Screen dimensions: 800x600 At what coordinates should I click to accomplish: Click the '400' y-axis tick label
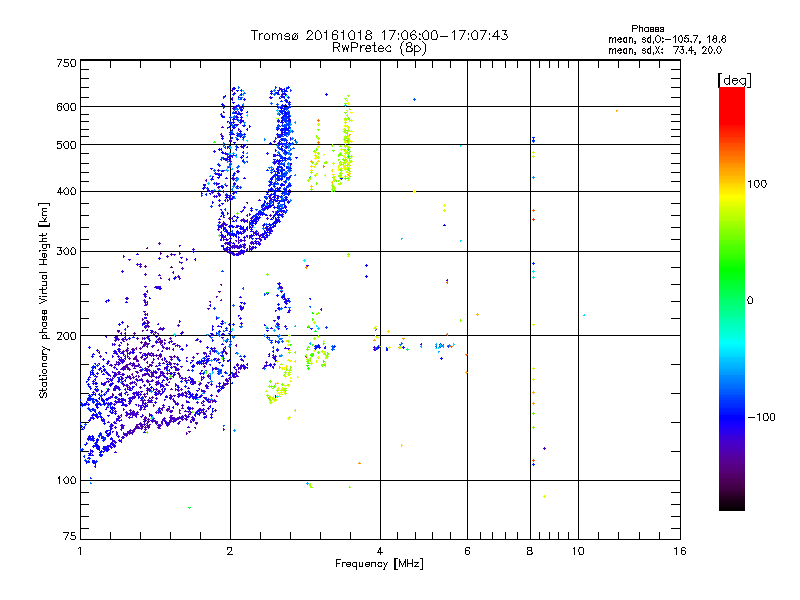click(66, 192)
